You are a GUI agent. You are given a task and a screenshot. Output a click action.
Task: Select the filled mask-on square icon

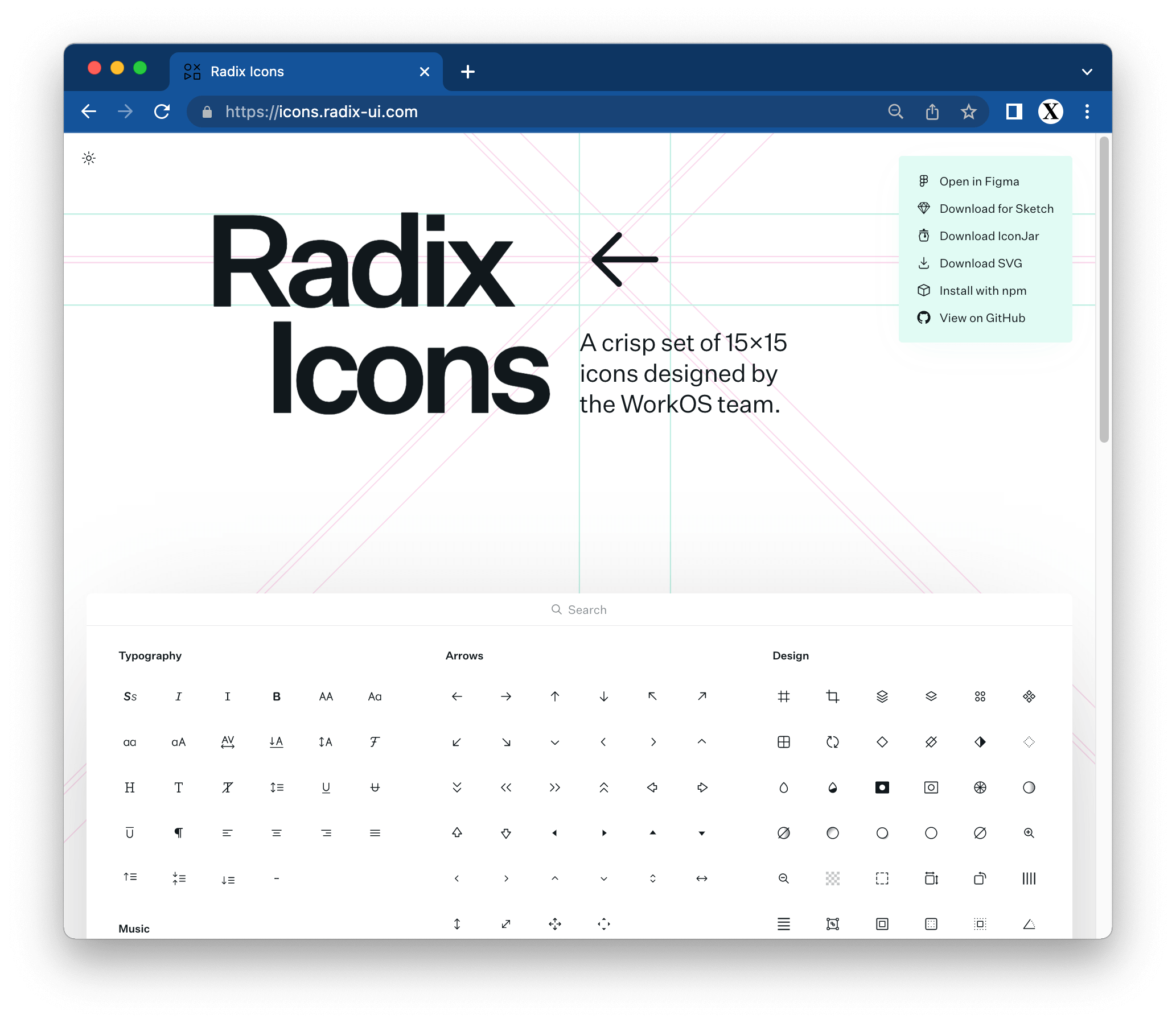click(883, 789)
